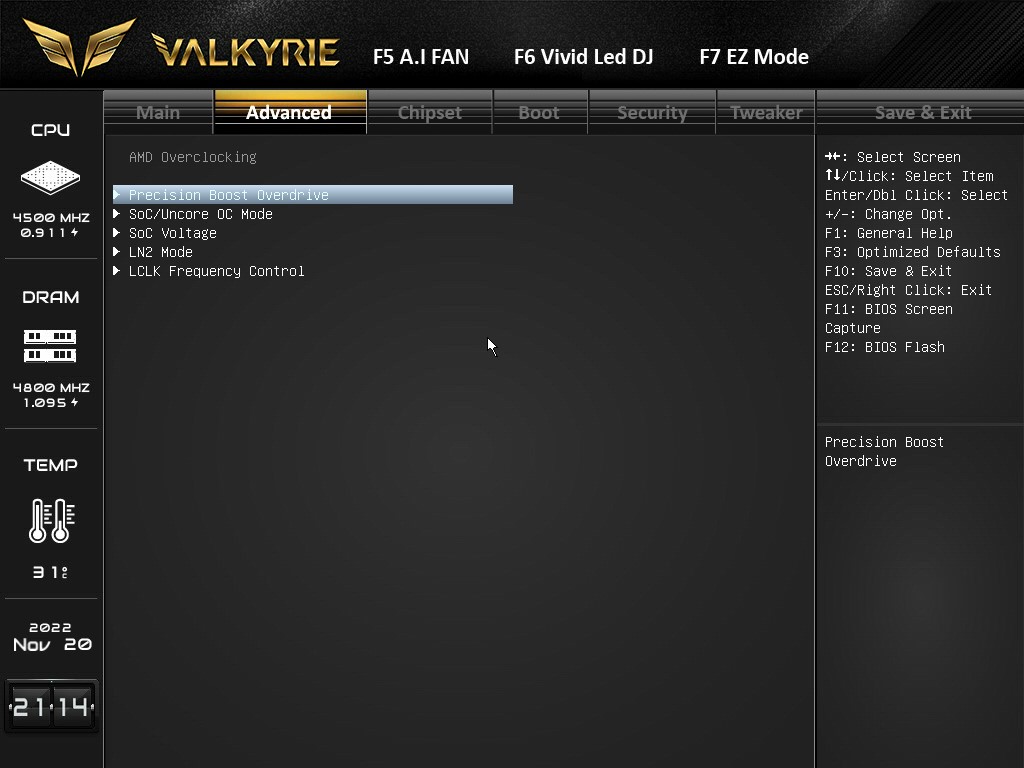
Task: Expand the SoC/Uncore OC Mode entry
Action: tap(200, 214)
